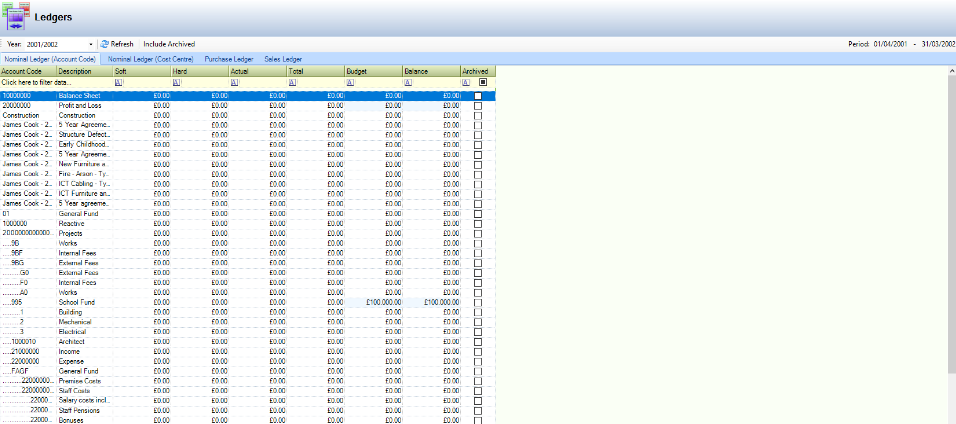This screenshot has width=956, height=424.
Task: Click the Hard column filter icon
Action: pyautogui.click(x=177, y=83)
